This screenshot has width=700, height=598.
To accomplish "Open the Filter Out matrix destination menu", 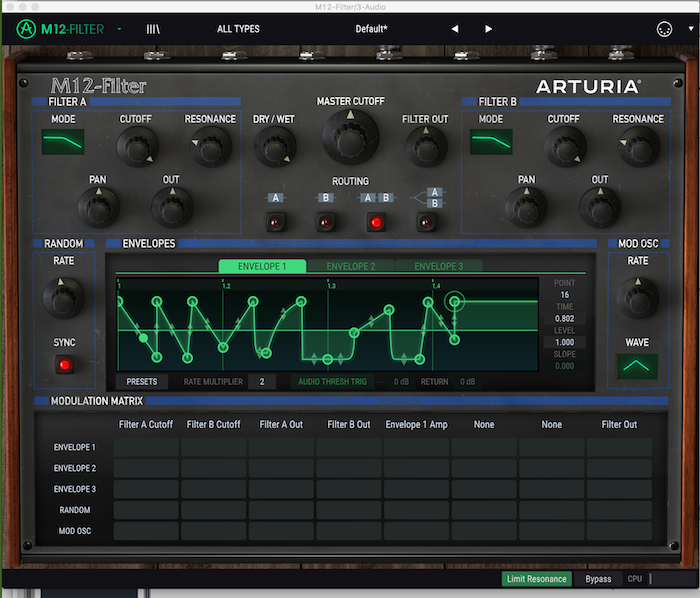I will [x=619, y=424].
